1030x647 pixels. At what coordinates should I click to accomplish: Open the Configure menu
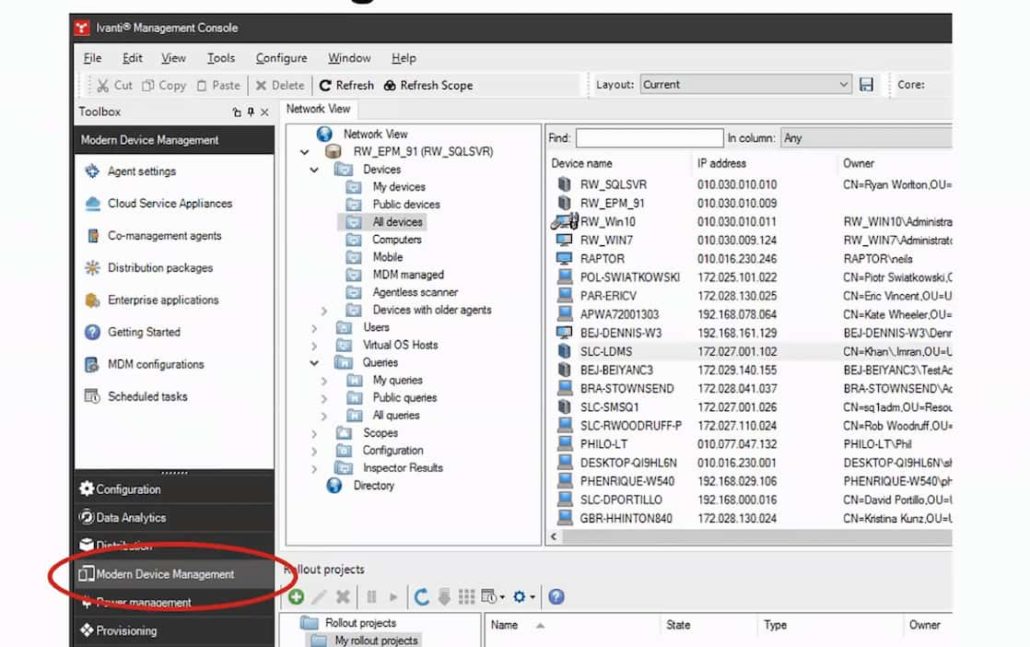[281, 58]
